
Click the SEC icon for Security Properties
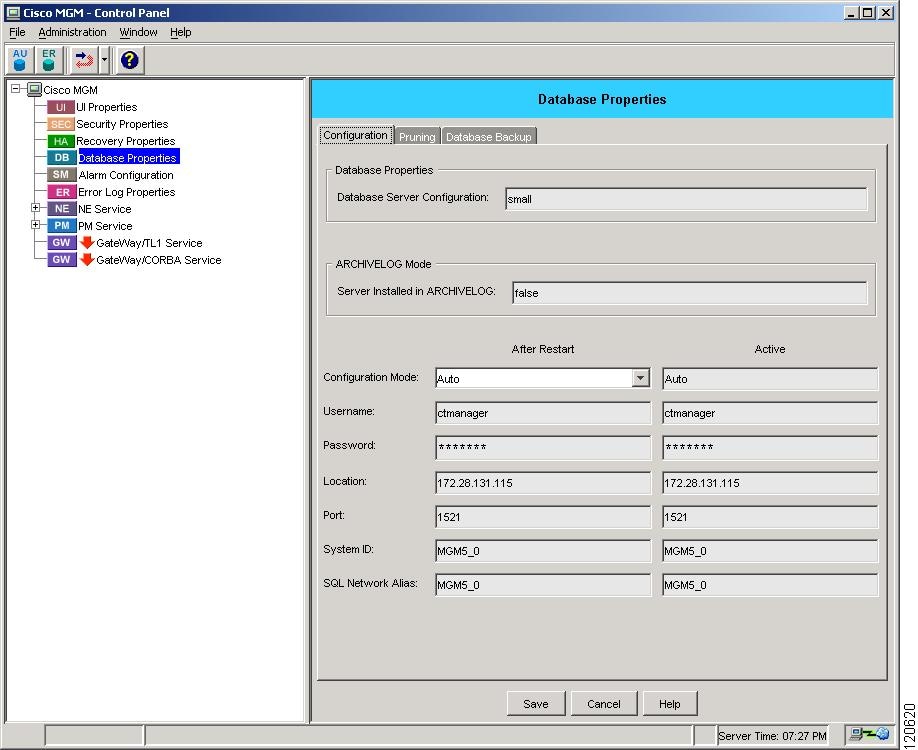[61, 124]
